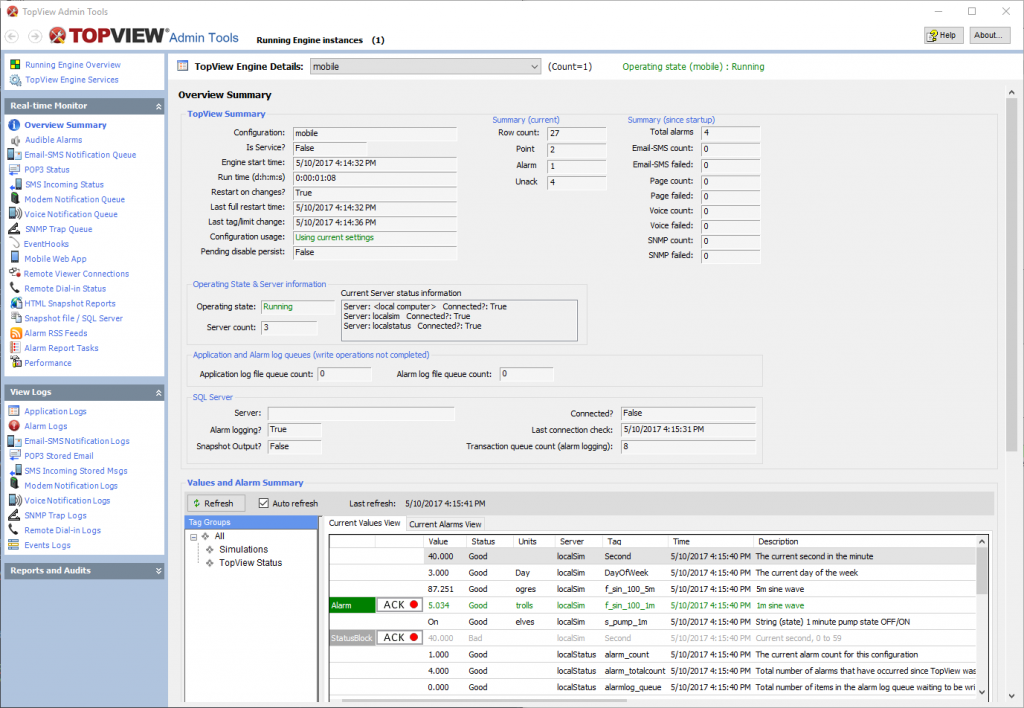
Task: Open Voice Notification Queue icon
Action: point(15,214)
